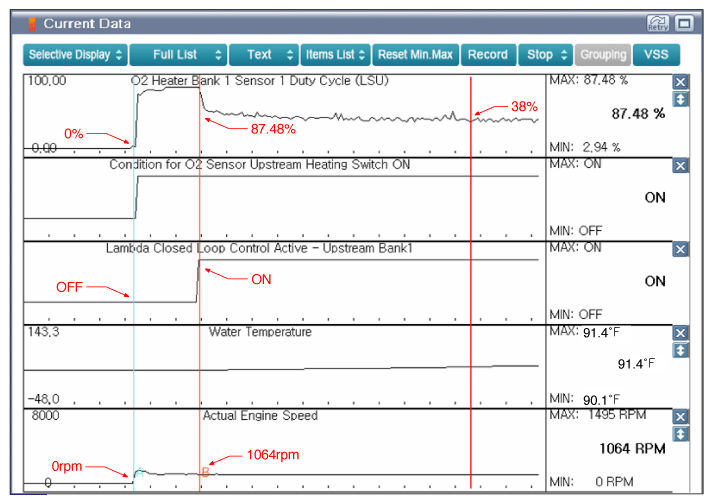The width and height of the screenshot is (713, 504).
Task: Remove the Actual Engine Speed graph
Action: point(681,416)
